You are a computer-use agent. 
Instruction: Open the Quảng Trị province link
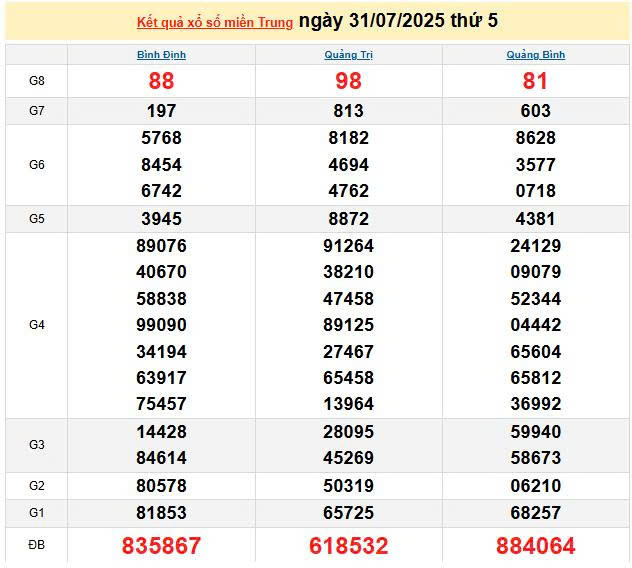tap(349, 55)
